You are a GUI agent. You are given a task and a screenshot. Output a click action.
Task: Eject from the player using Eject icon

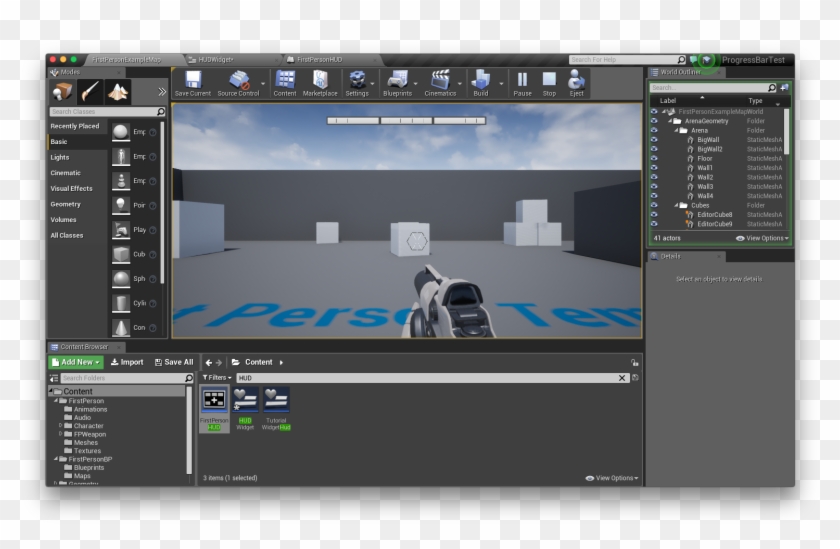click(x=576, y=82)
